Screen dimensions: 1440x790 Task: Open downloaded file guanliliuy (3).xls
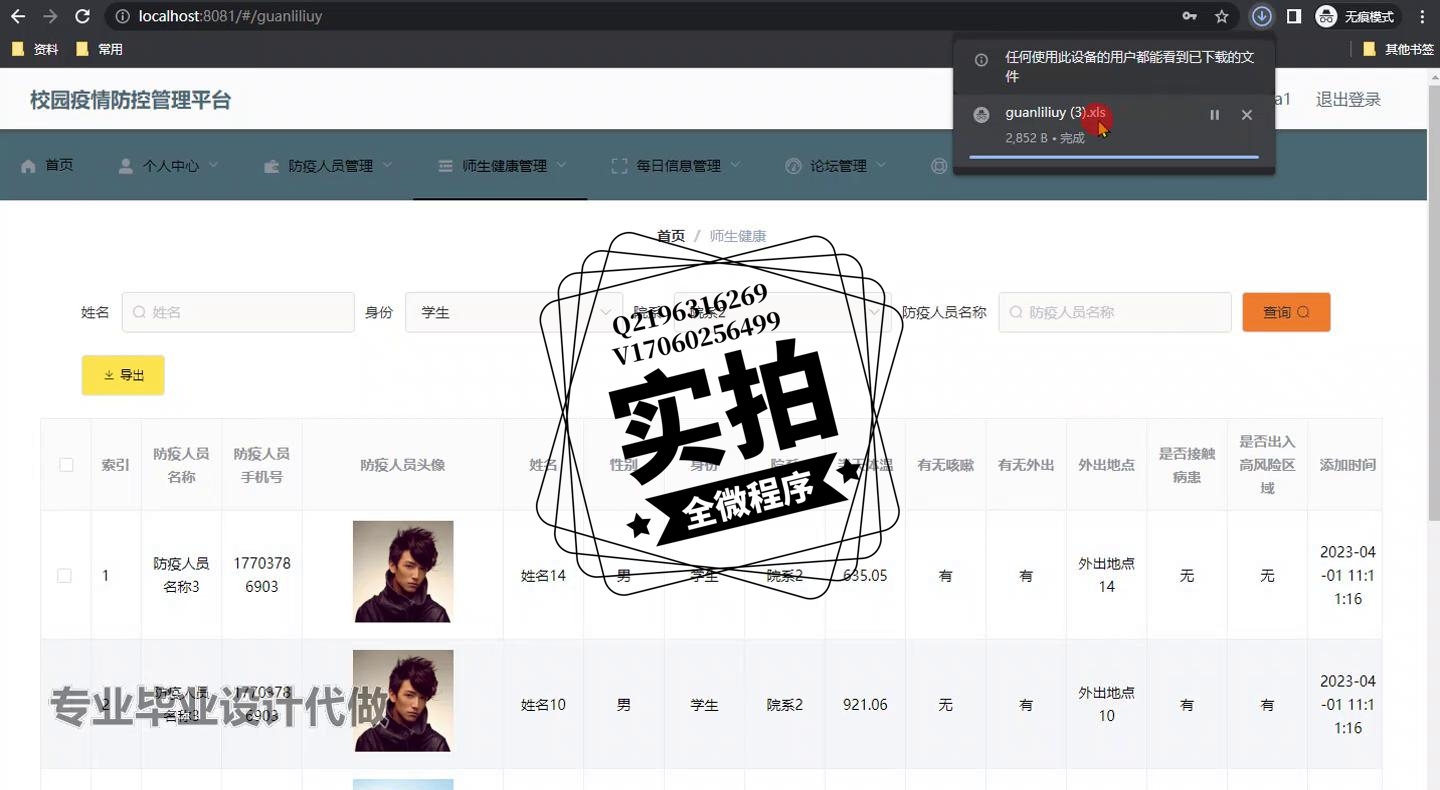click(x=1055, y=113)
